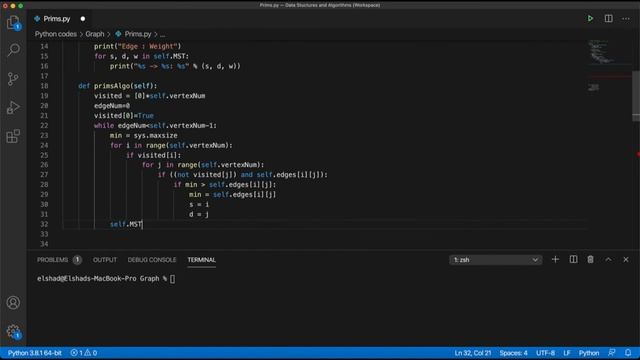Go to line via Ln 32, Col 21

473,353
